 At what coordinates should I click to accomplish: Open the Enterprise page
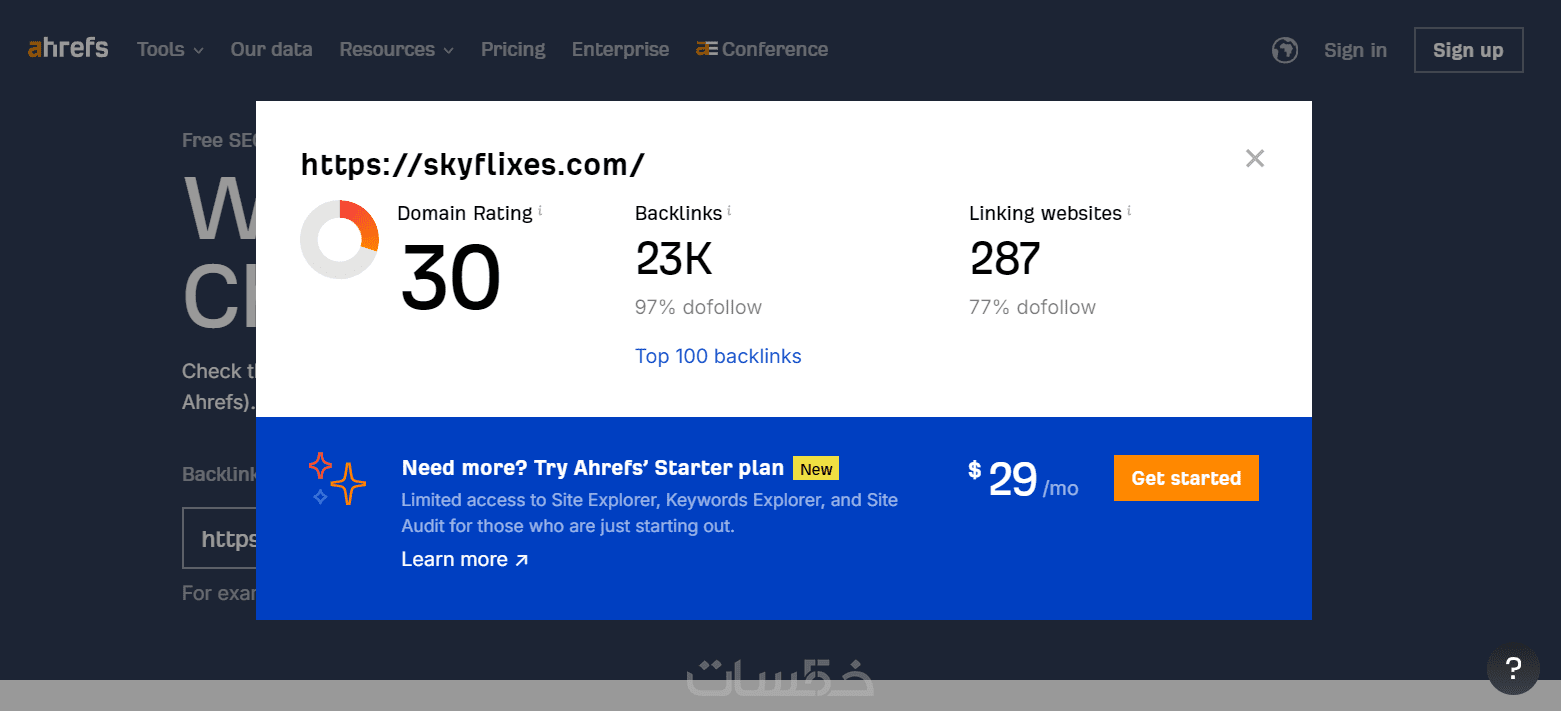[x=620, y=49]
